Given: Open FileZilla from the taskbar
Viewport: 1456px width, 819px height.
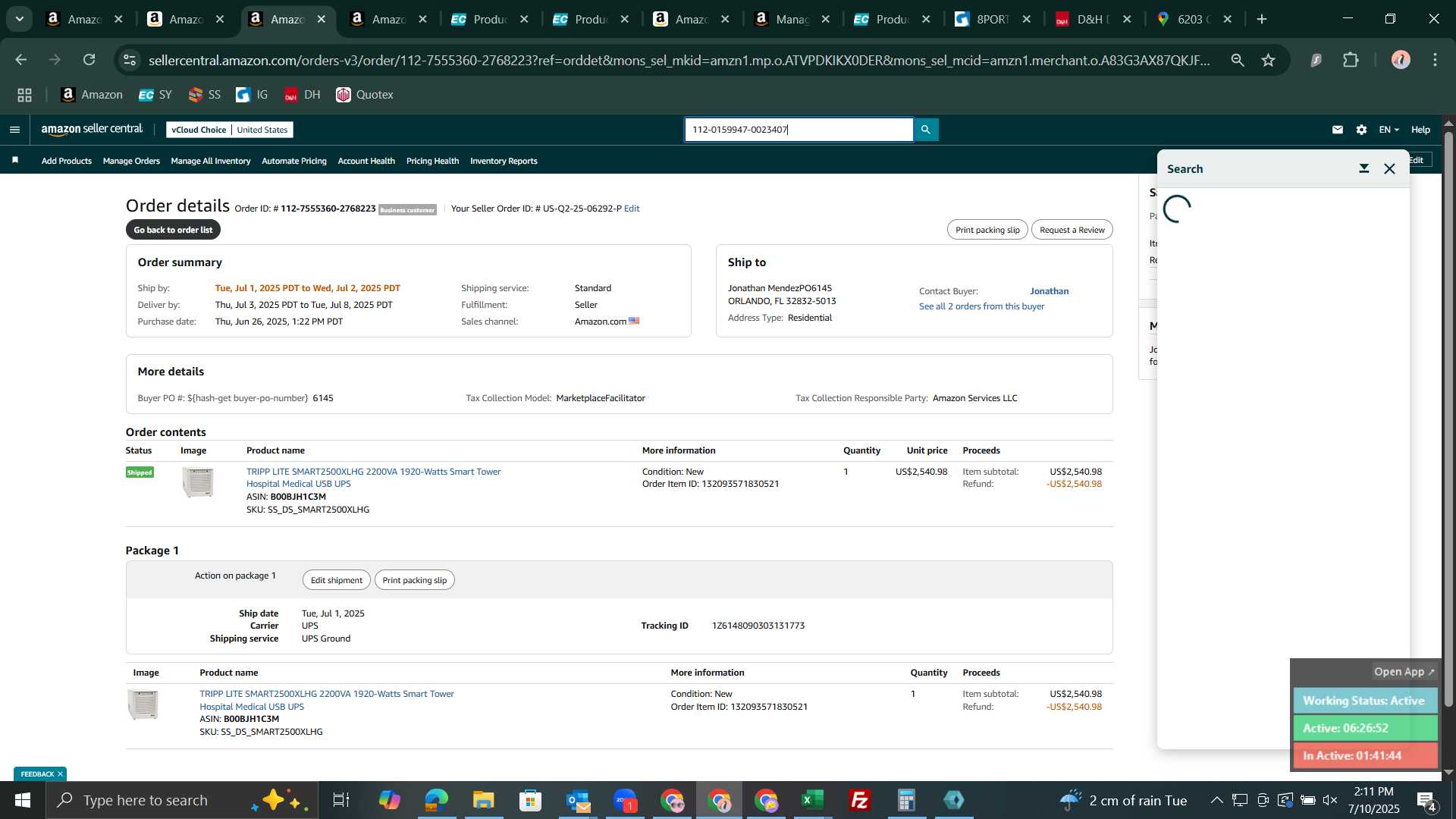Looking at the screenshot, I should click(860, 800).
